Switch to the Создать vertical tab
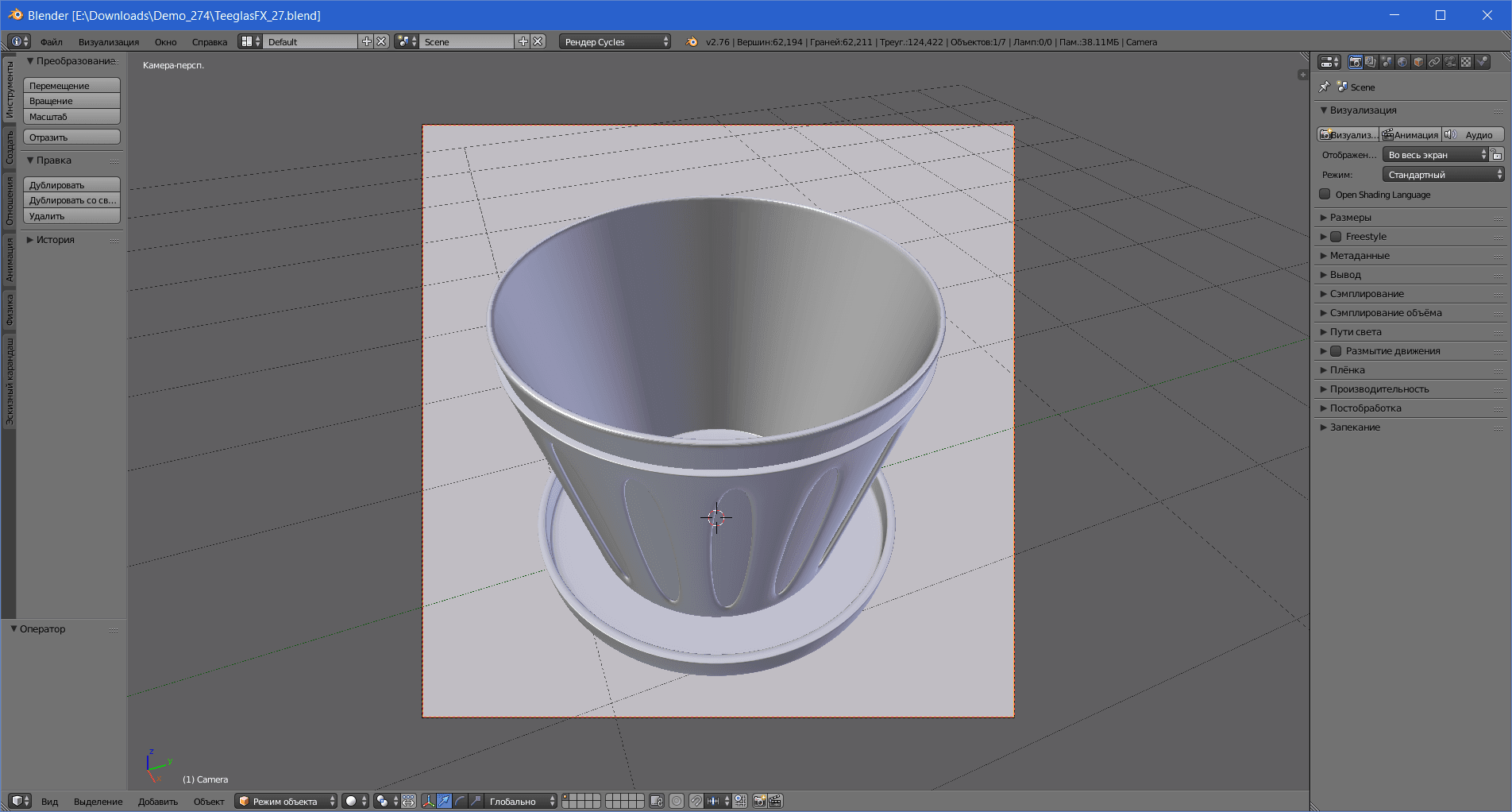 click(10, 147)
